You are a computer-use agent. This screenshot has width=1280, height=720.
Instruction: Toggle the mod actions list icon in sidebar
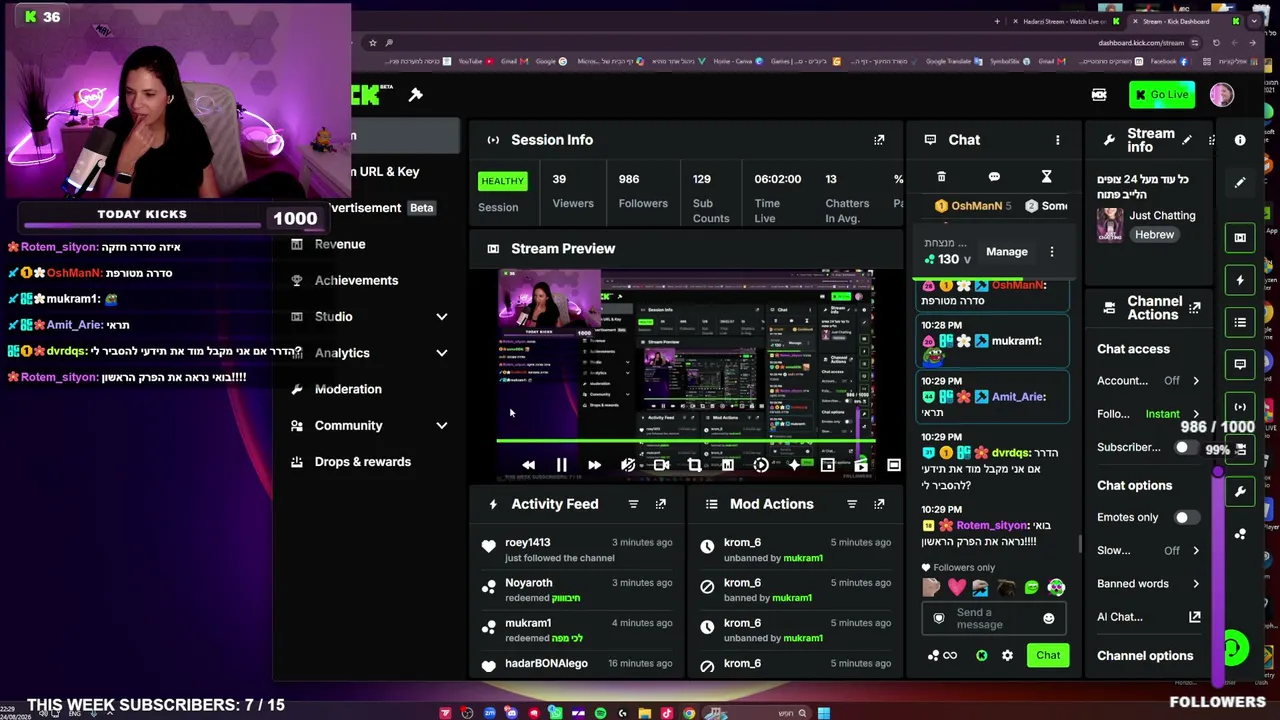1240,322
